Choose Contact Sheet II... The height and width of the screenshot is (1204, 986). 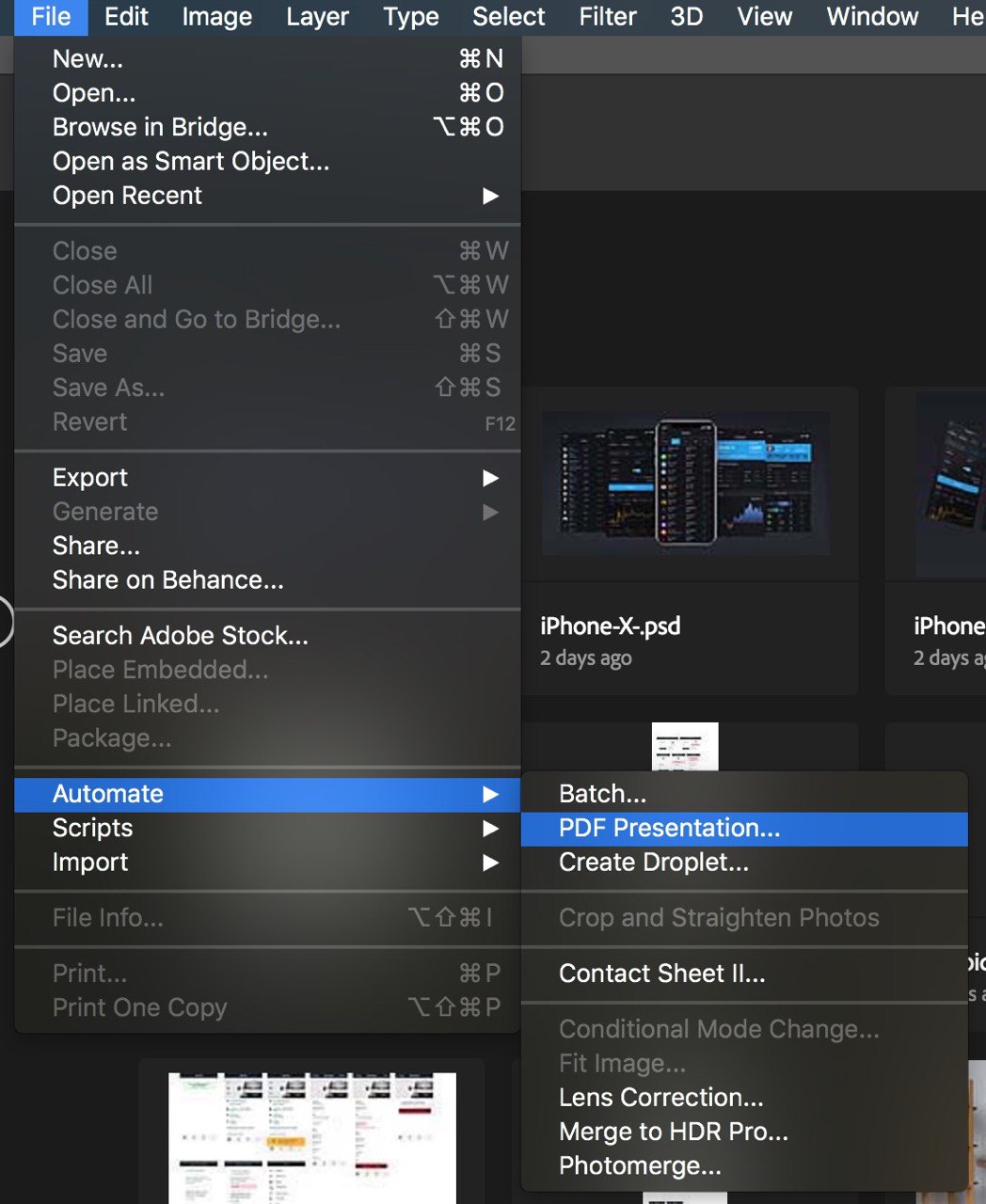744,974
